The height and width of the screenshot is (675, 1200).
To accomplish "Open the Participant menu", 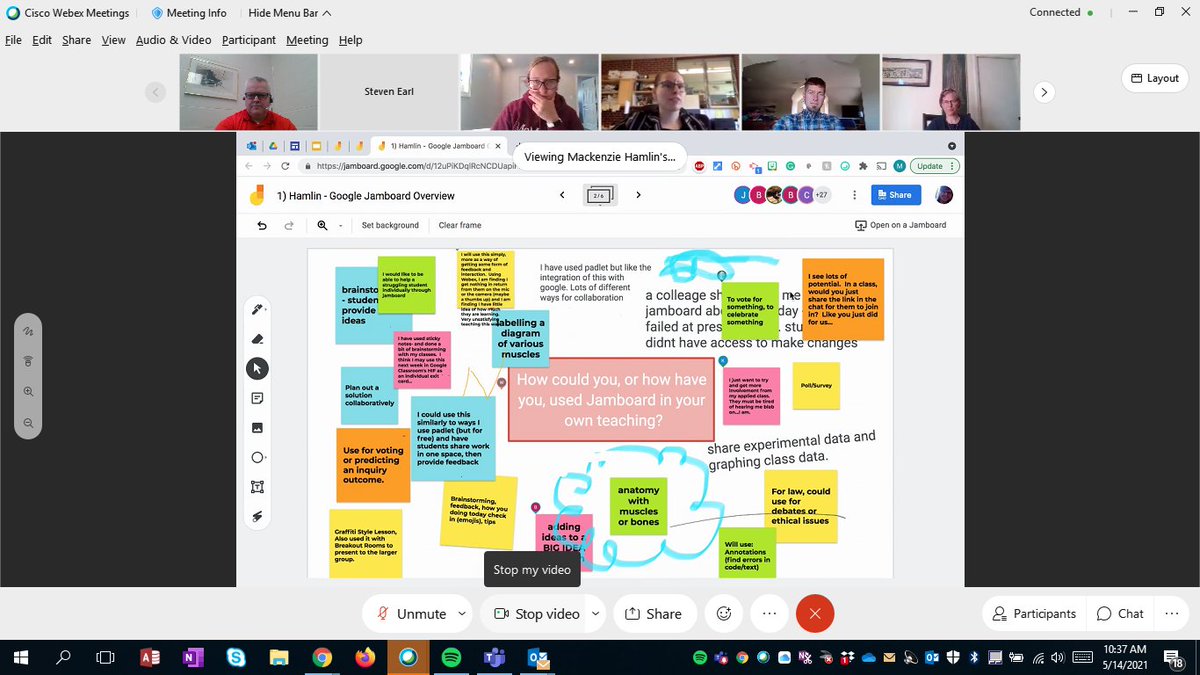I will [x=249, y=40].
